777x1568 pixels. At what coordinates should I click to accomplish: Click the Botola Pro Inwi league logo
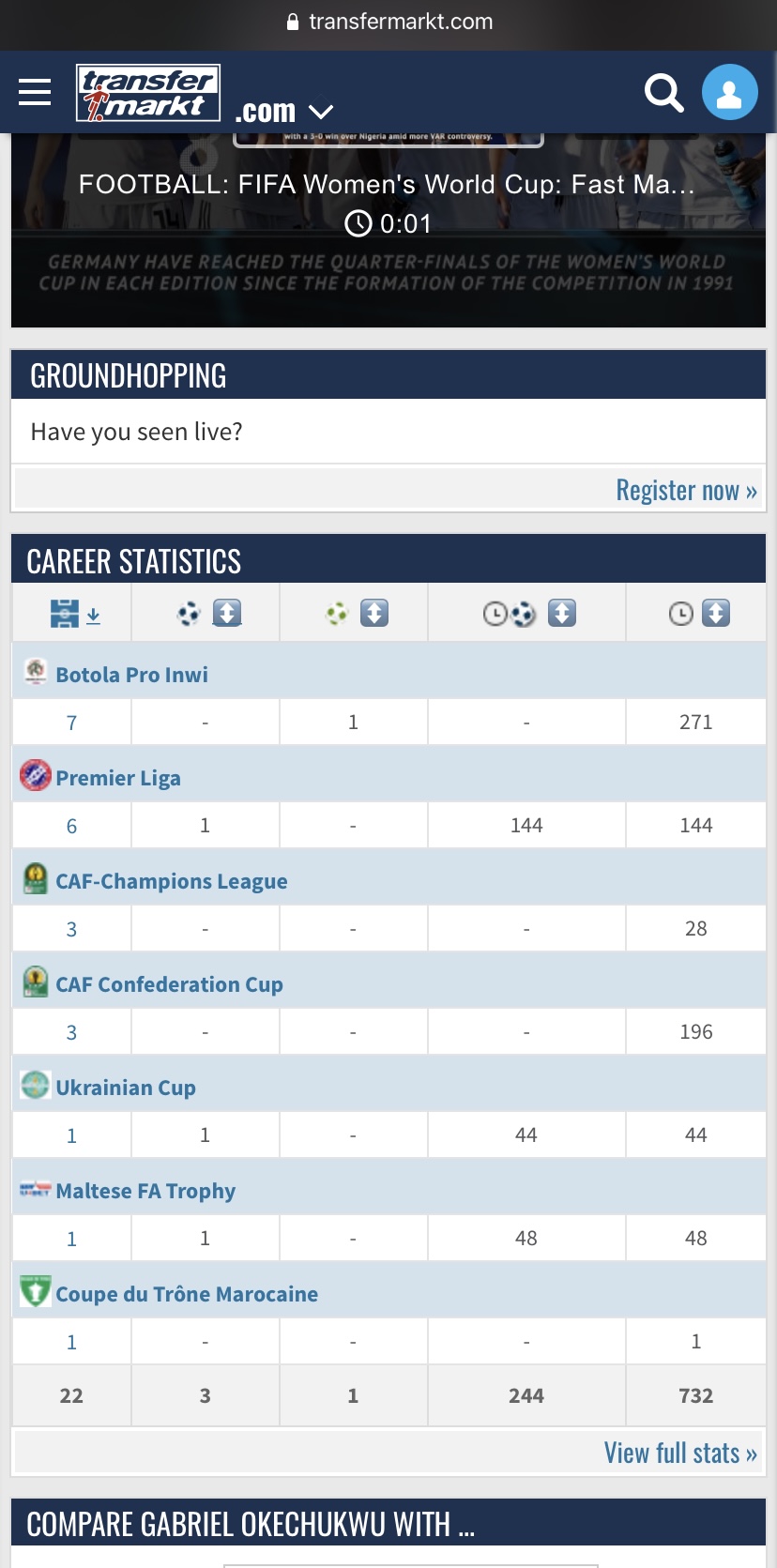coord(35,672)
